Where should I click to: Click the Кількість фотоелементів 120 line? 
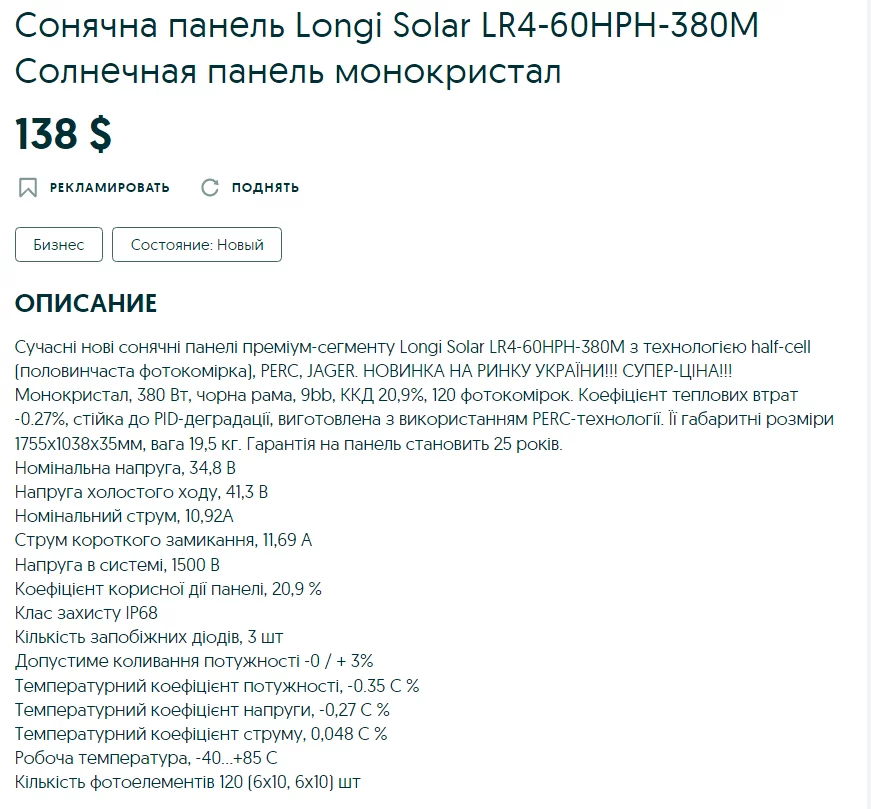tap(188, 782)
